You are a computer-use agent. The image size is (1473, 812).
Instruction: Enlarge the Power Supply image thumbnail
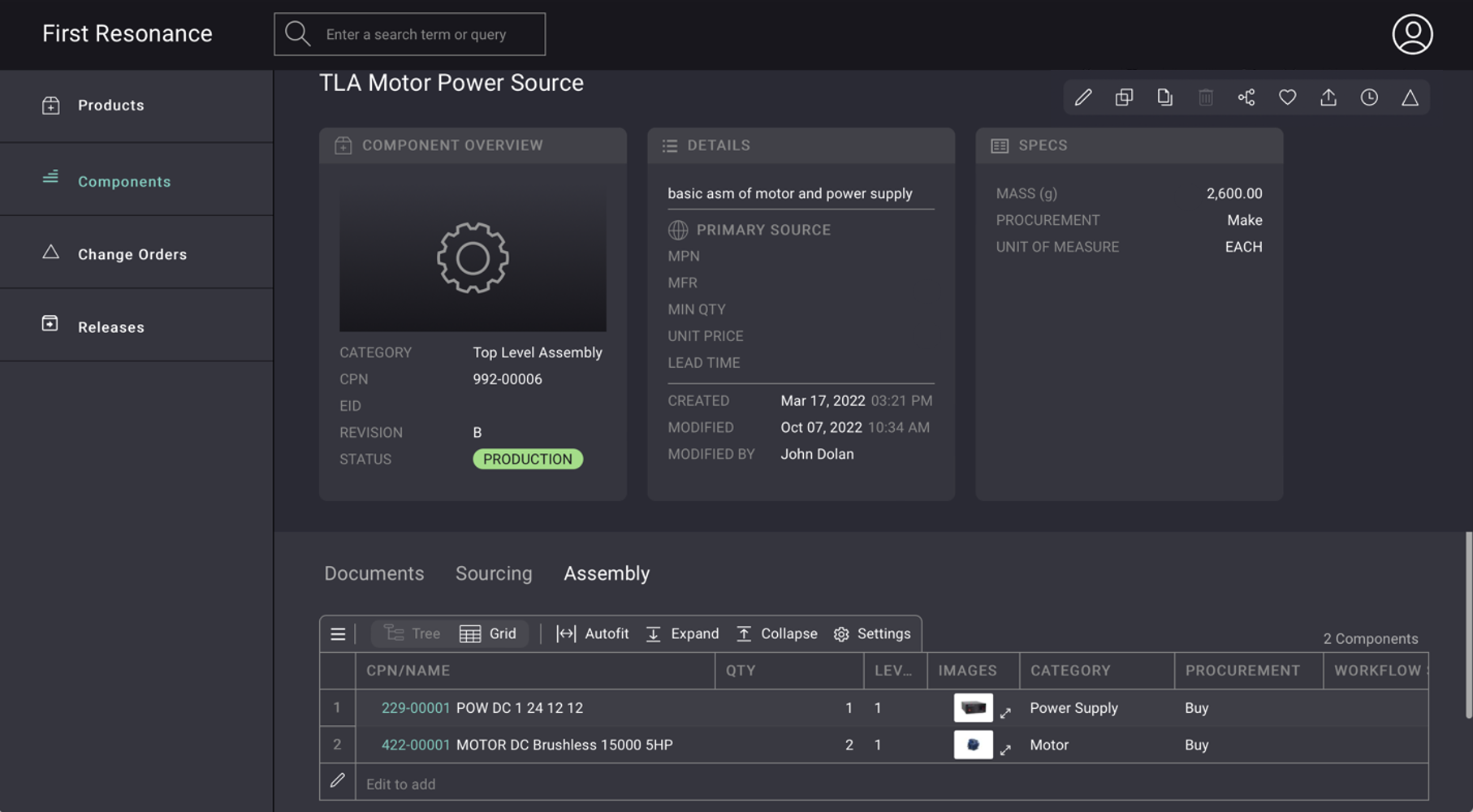click(x=1005, y=712)
